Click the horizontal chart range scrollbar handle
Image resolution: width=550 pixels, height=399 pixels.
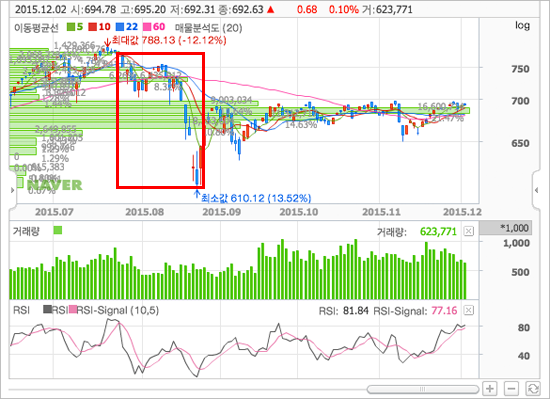(423, 389)
